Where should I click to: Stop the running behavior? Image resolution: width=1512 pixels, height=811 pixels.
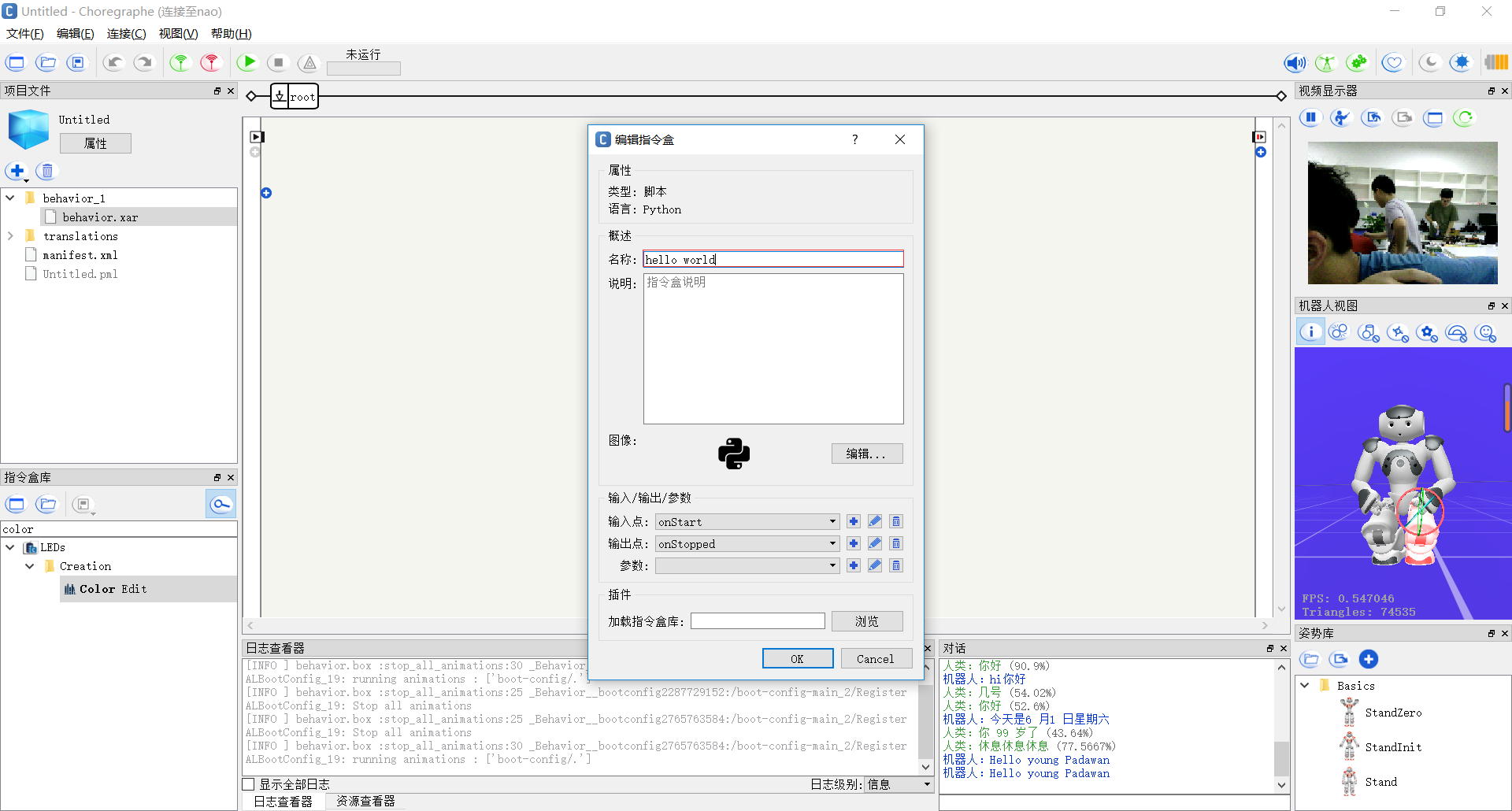277,62
